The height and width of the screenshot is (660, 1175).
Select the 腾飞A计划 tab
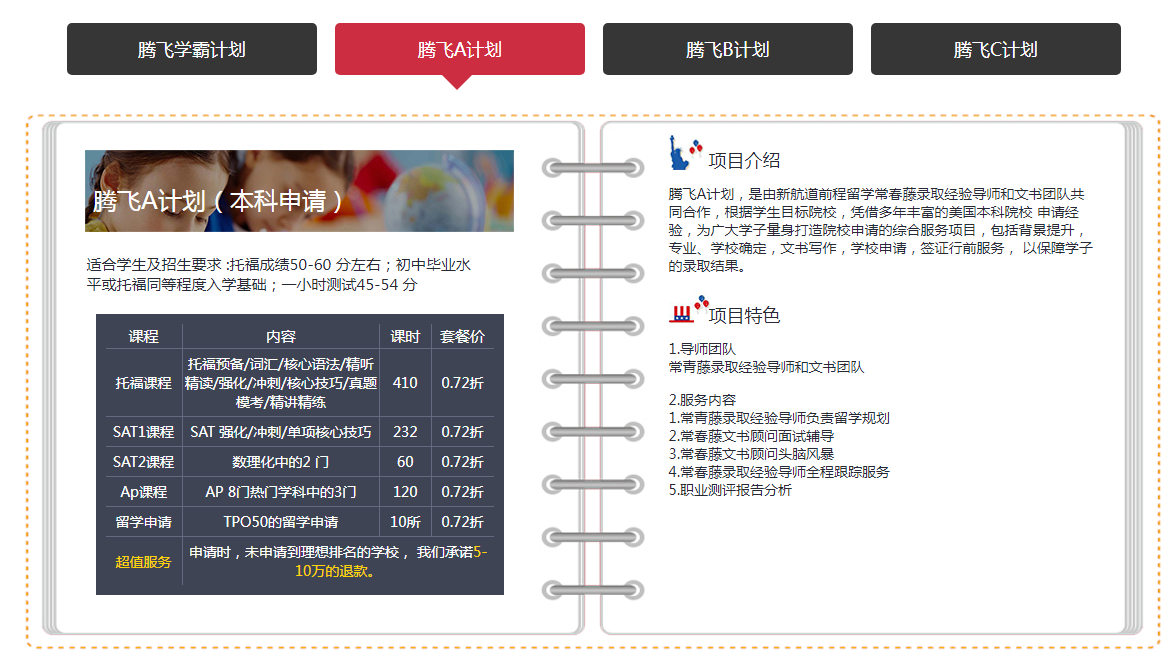coord(459,49)
